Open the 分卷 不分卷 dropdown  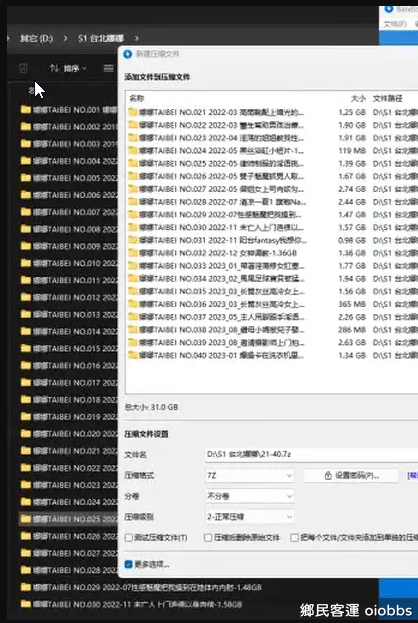pyautogui.click(x=250, y=496)
